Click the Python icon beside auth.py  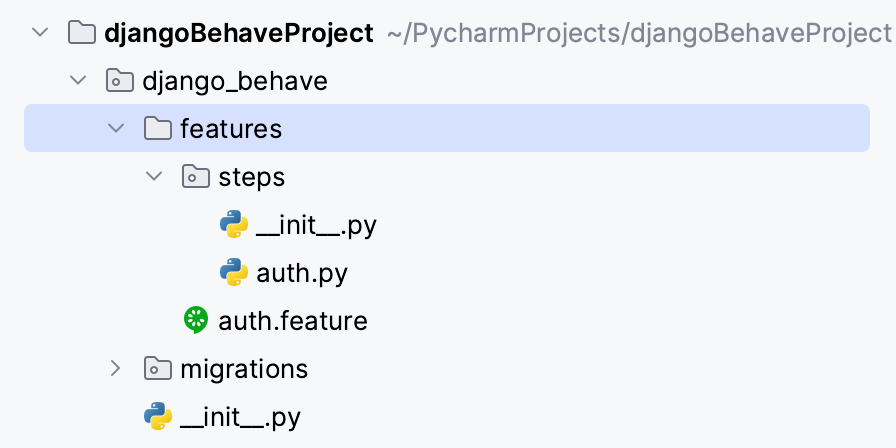(x=234, y=273)
